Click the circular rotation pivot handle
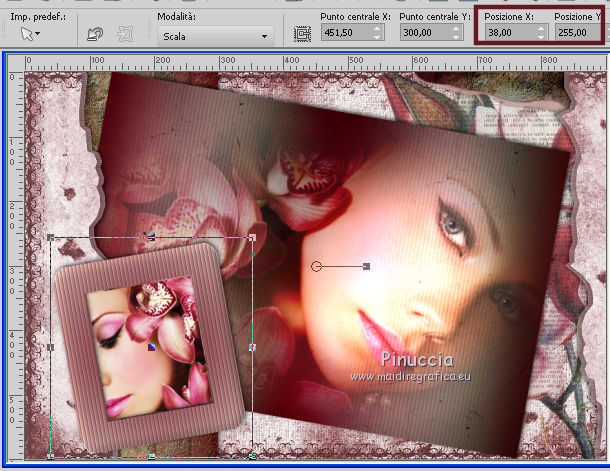Image resolution: width=610 pixels, height=471 pixels. pos(316,266)
